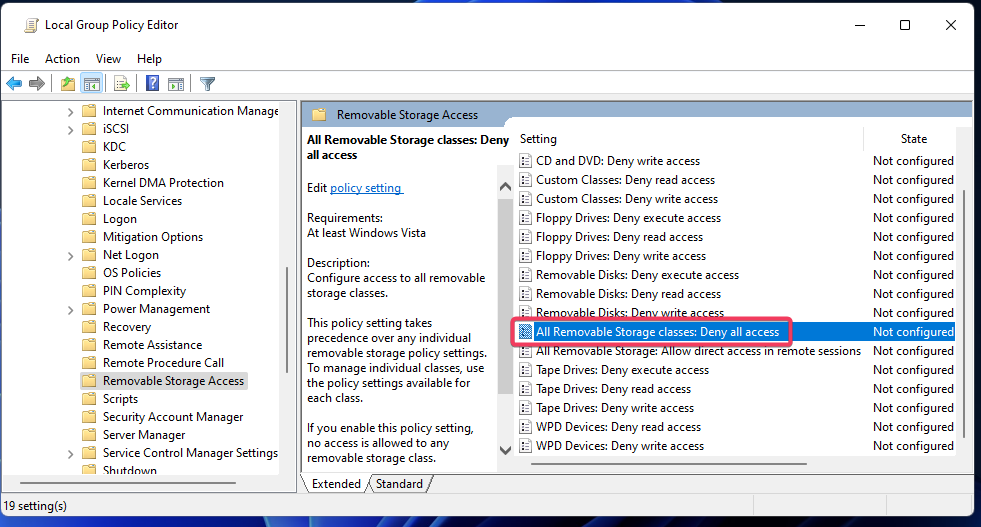Open the Action menu
981x527 pixels.
pos(62,59)
